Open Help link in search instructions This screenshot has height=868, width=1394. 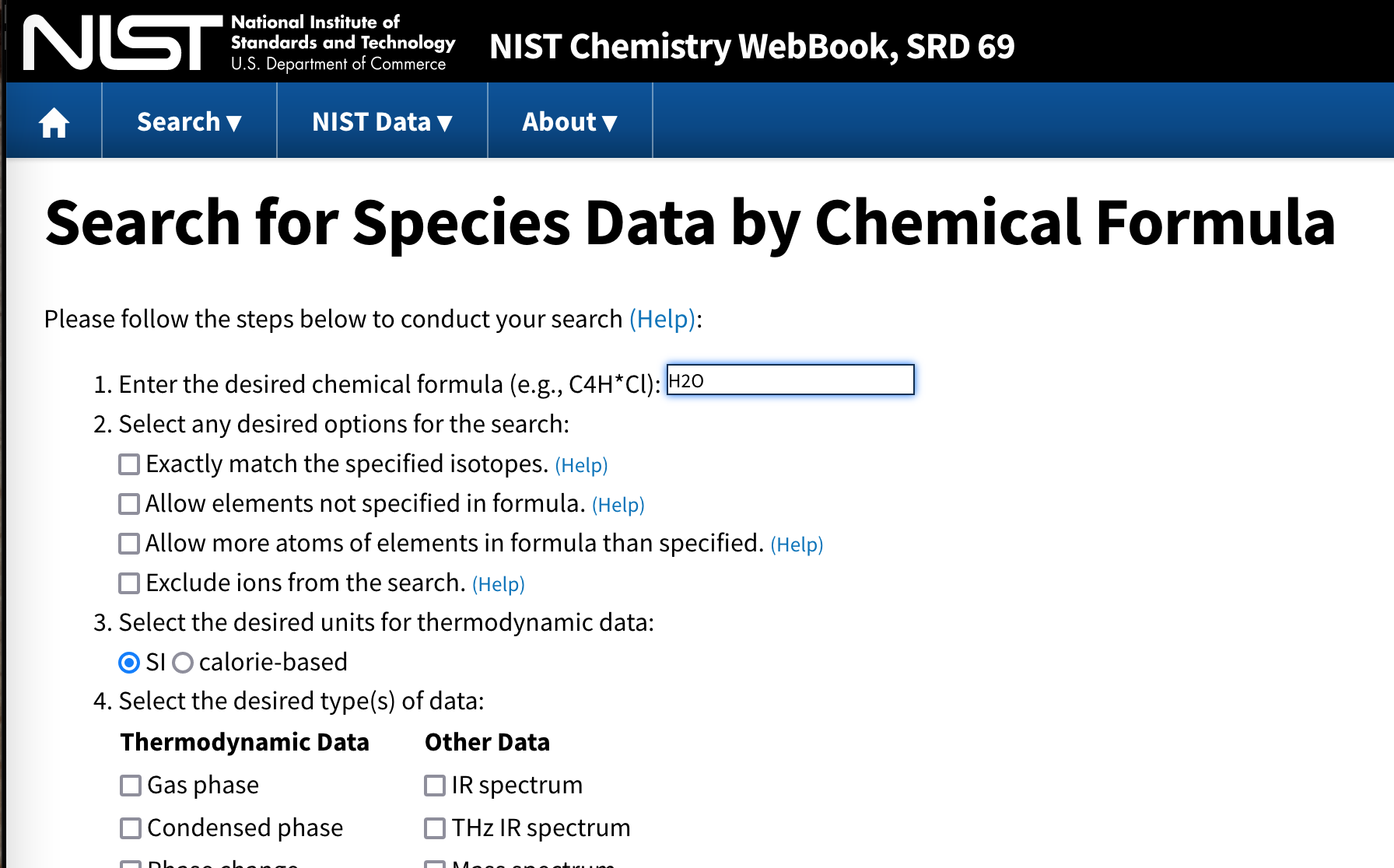[x=662, y=319]
